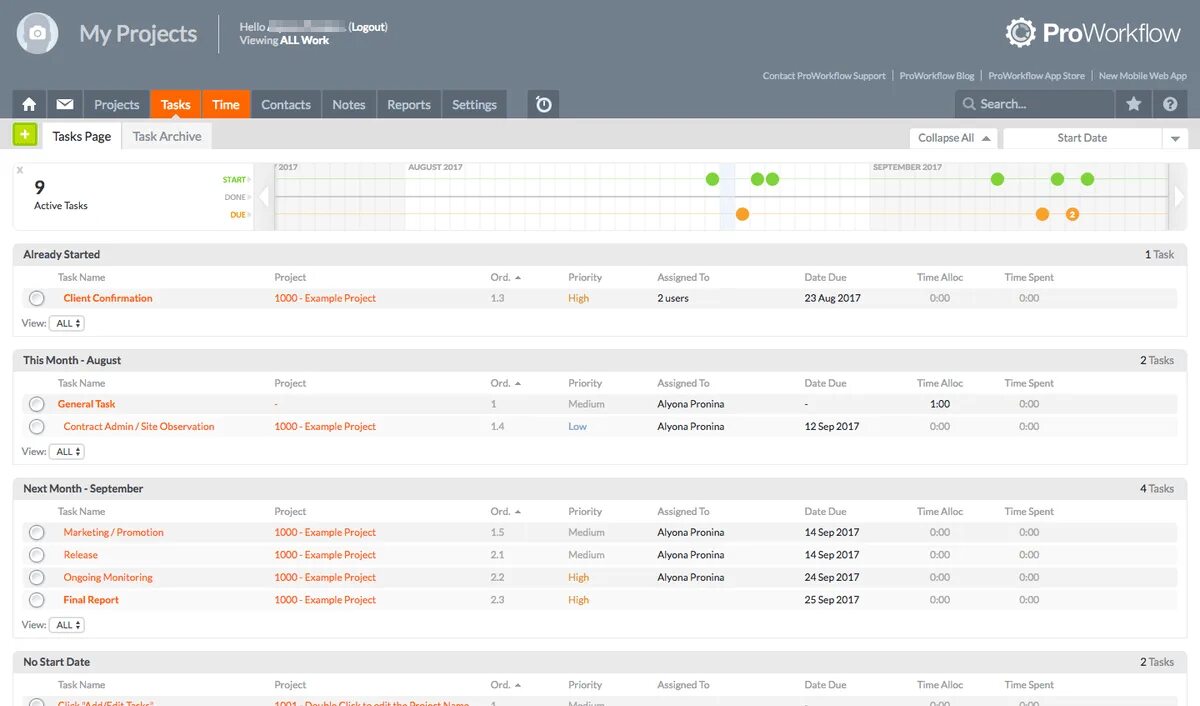The height and width of the screenshot is (706, 1200).
Task: Open the Final Report task
Action: tap(91, 600)
